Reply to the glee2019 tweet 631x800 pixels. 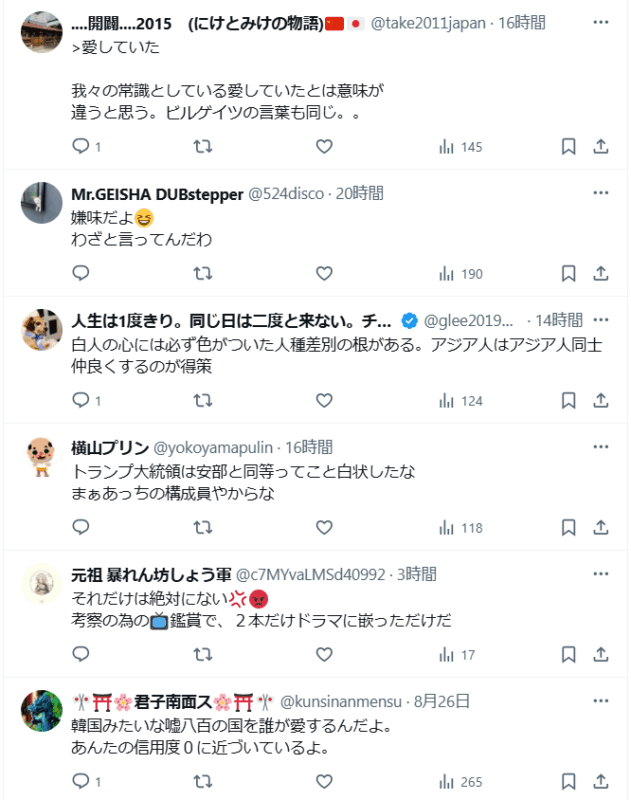coord(82,401)
